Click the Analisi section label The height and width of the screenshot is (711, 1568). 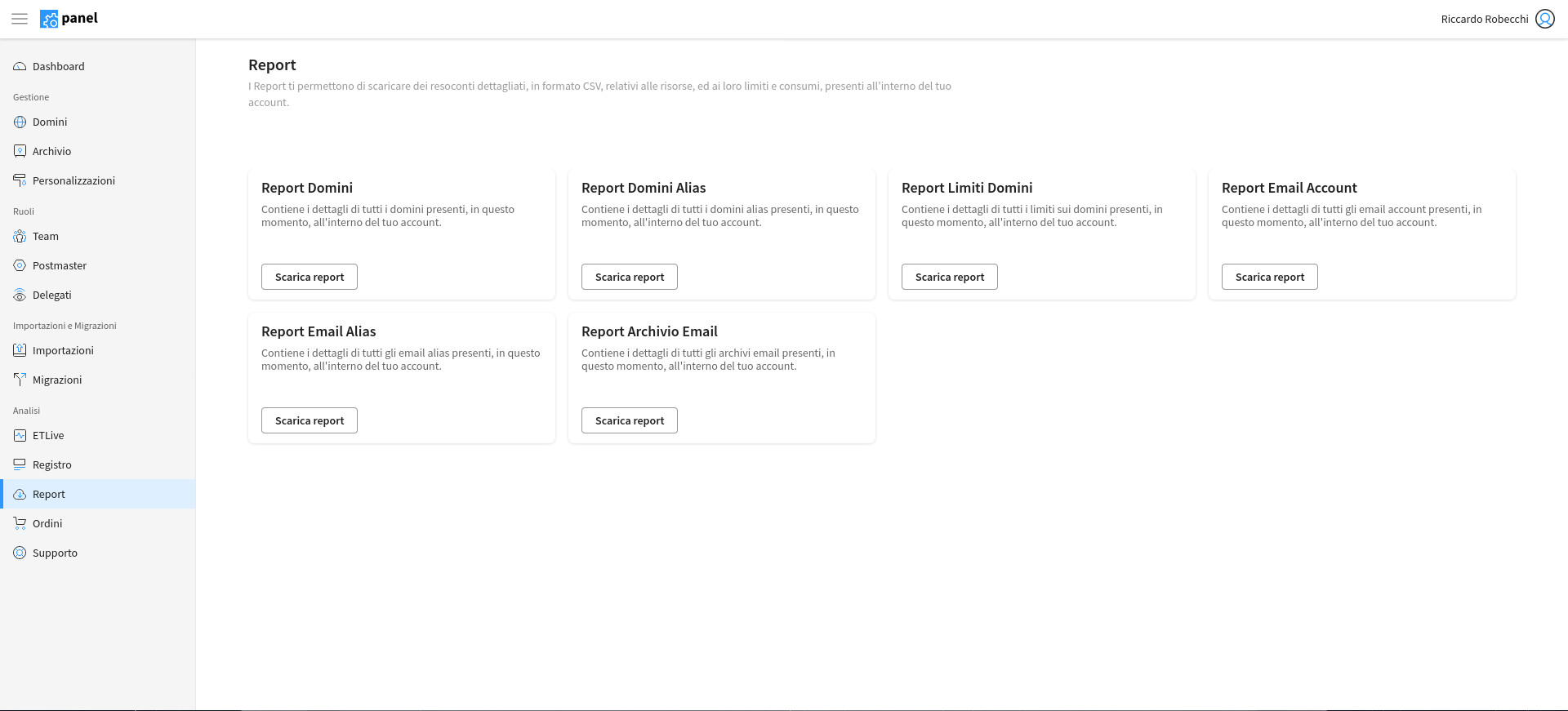click(x=26, y=411)
